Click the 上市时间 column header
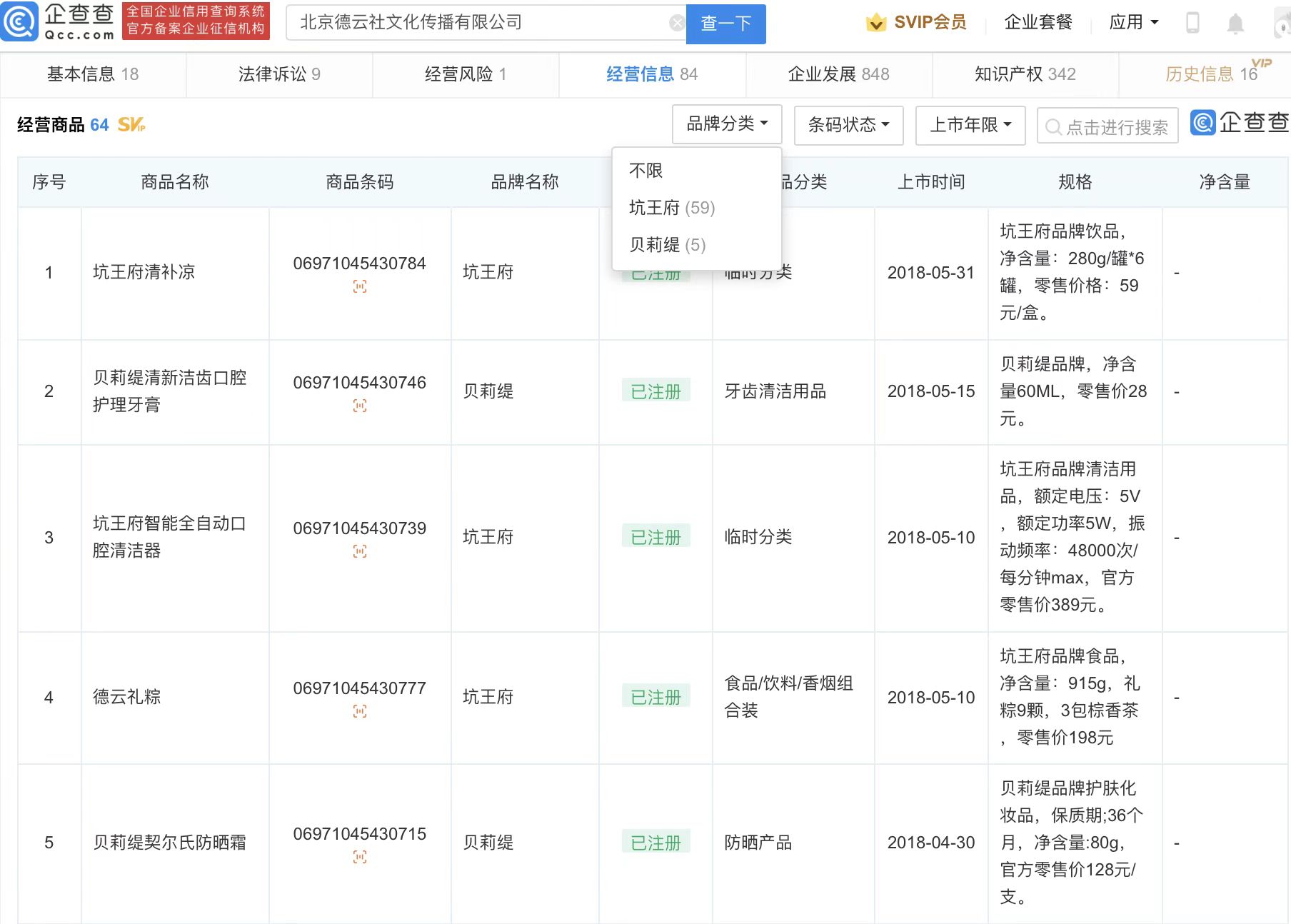Screen dimensions: 1291x924 click(931, 182)
